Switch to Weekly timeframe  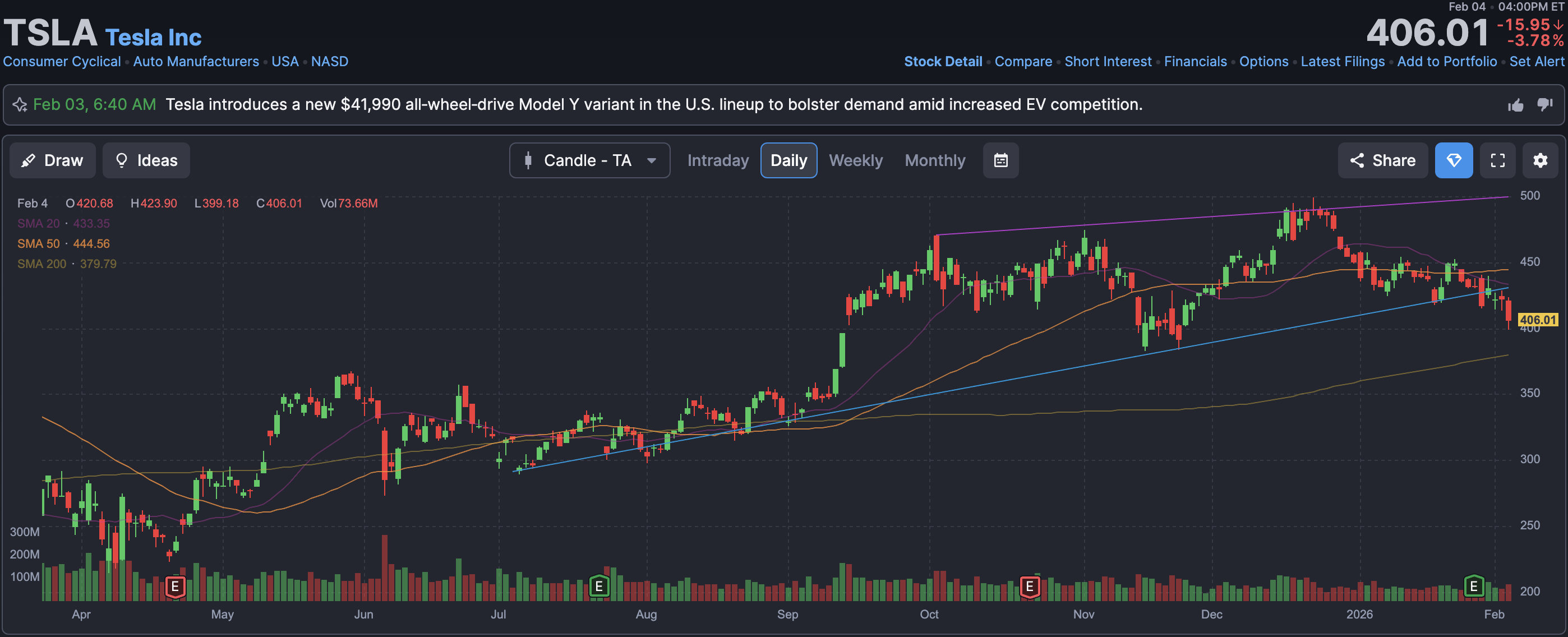855,160
